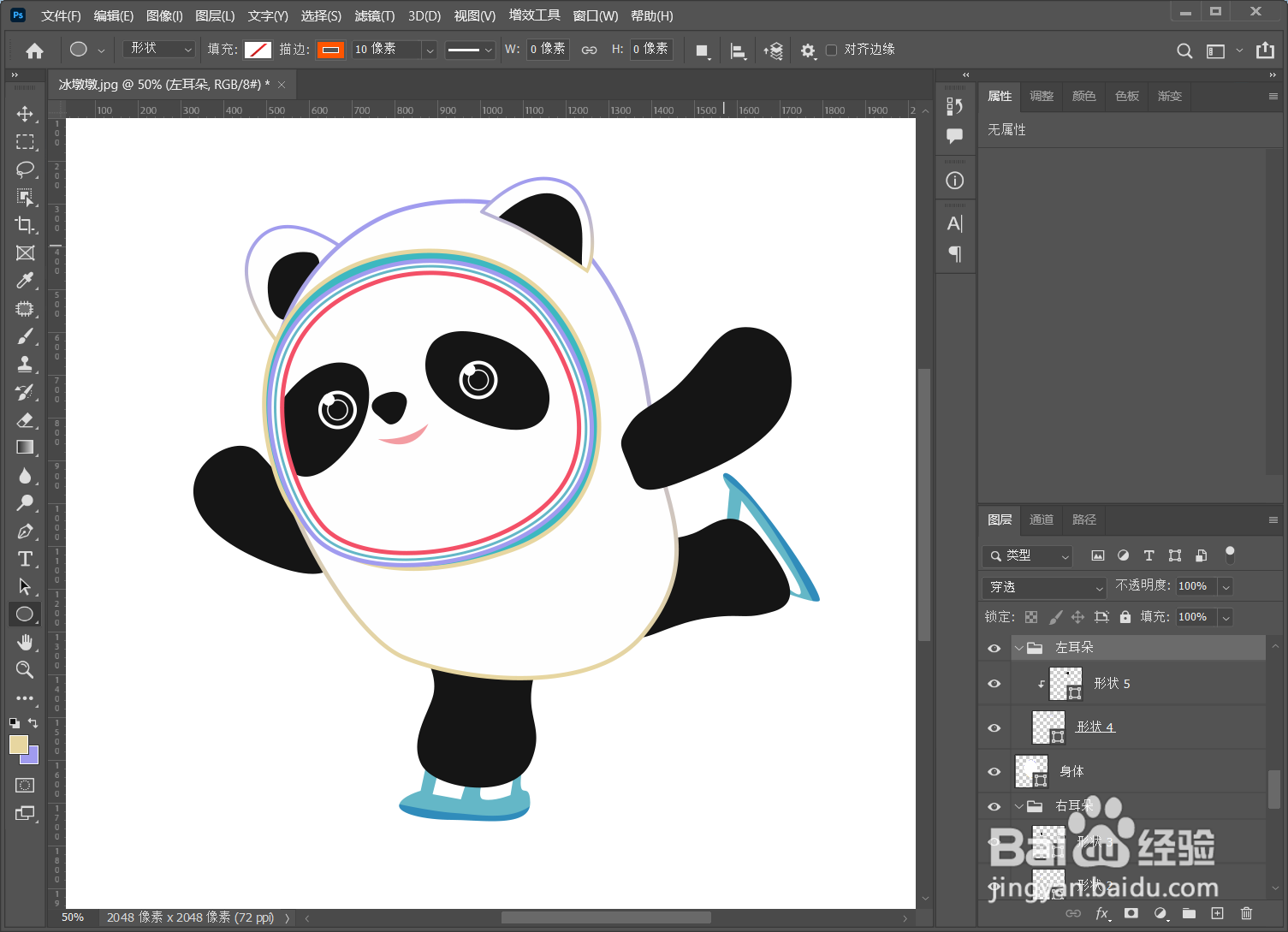
Task: Hide the 形状 4 layer
Action: tap(994, 727)
